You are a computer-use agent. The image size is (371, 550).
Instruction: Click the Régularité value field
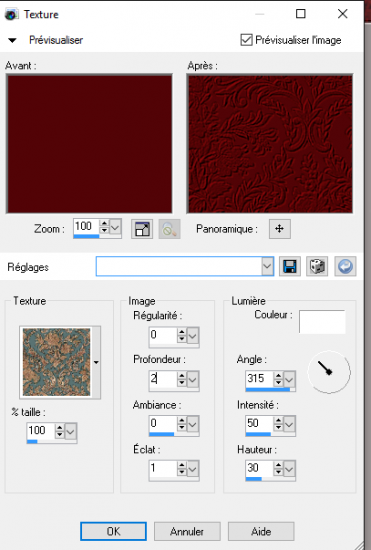pyautogui.click(x=163, y=336)
